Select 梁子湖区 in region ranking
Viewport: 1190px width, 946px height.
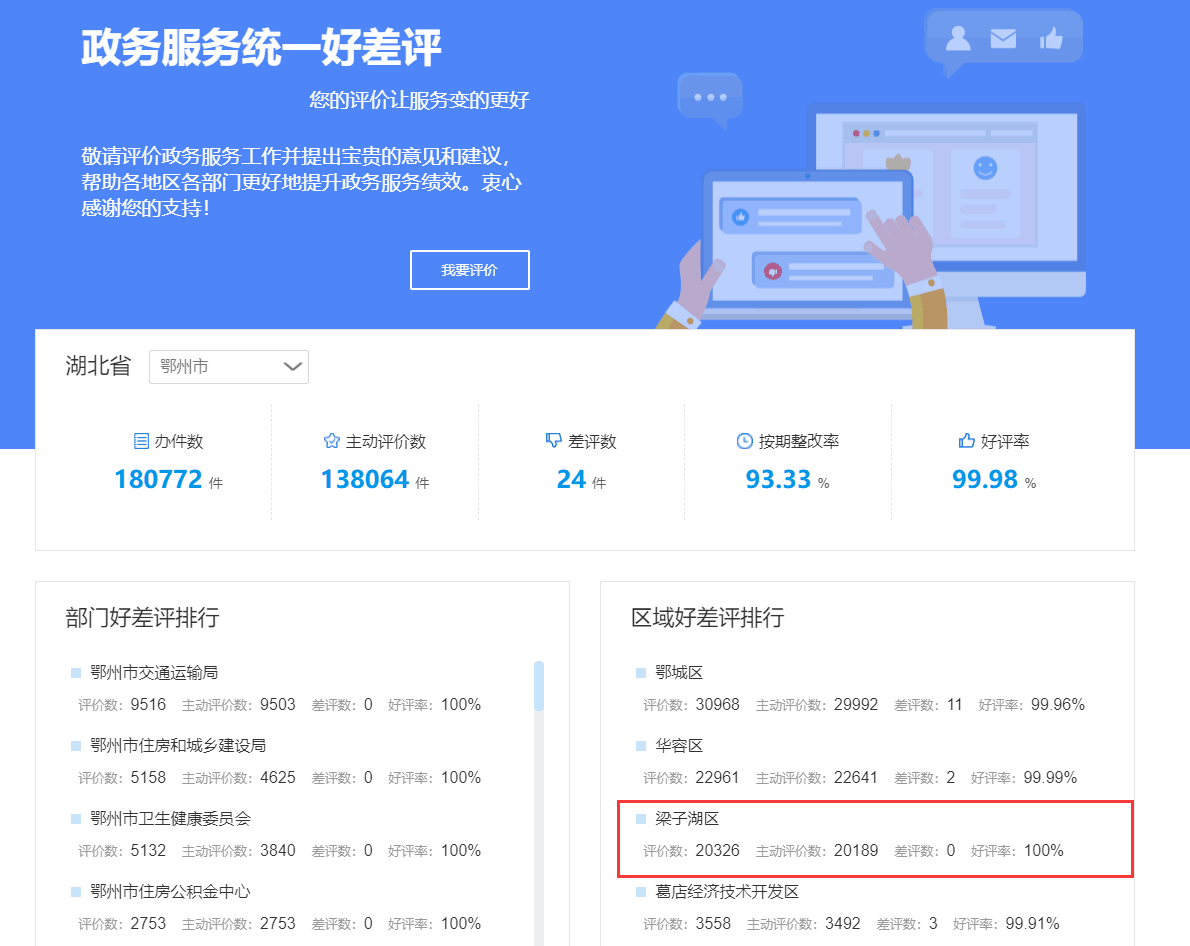coord(687,818)
